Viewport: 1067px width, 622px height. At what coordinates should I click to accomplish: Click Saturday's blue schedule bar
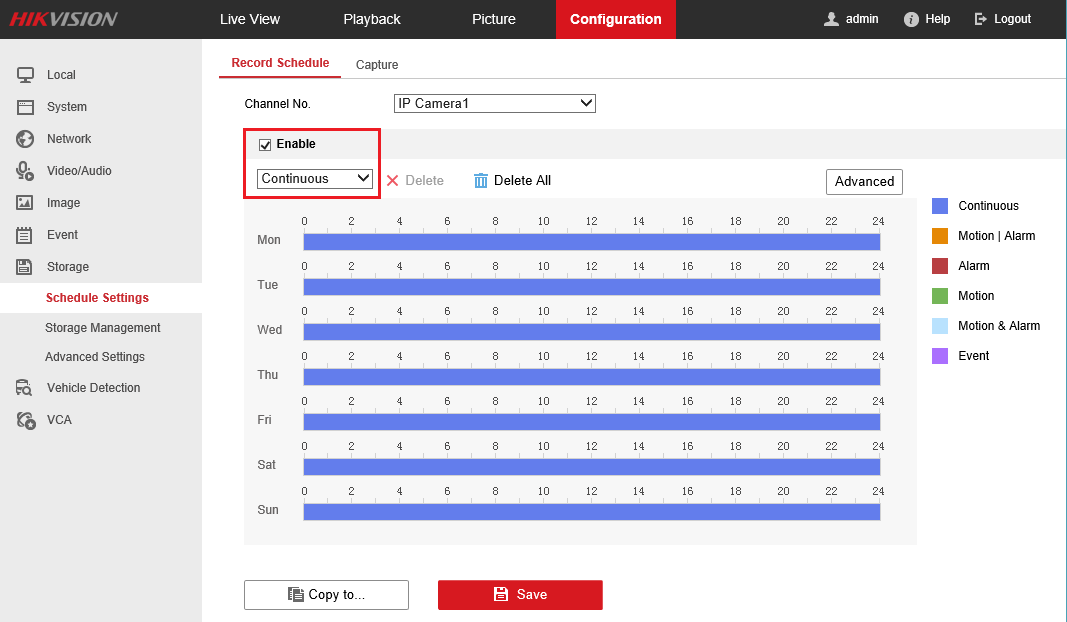[591, 467]
